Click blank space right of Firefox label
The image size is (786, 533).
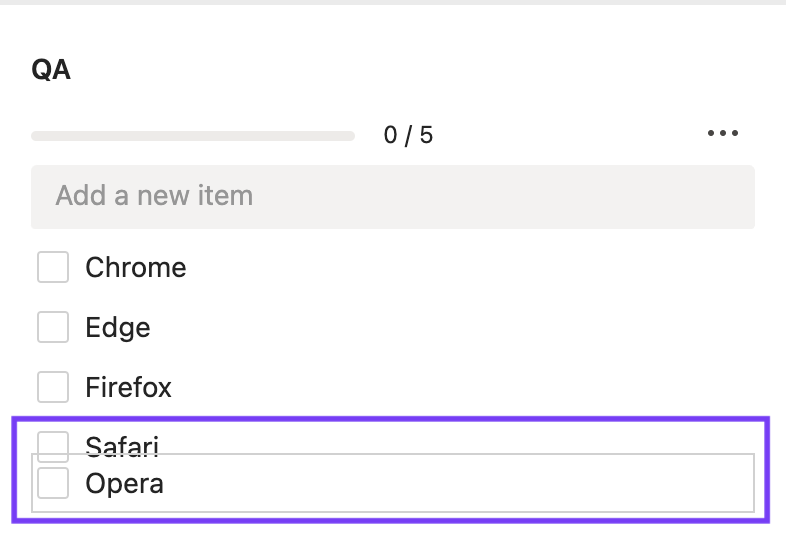coord(450,387)
